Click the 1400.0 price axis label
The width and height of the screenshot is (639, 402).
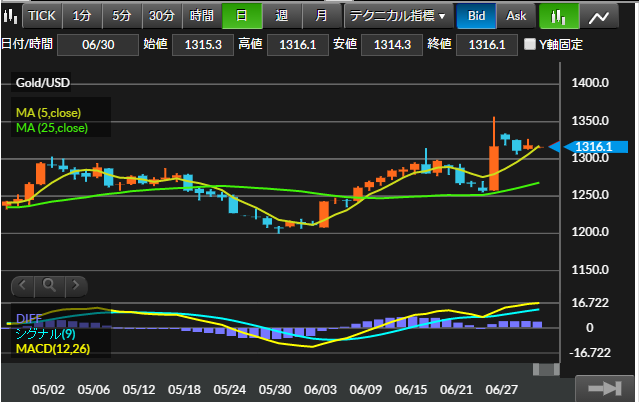[x=590, y=83]
